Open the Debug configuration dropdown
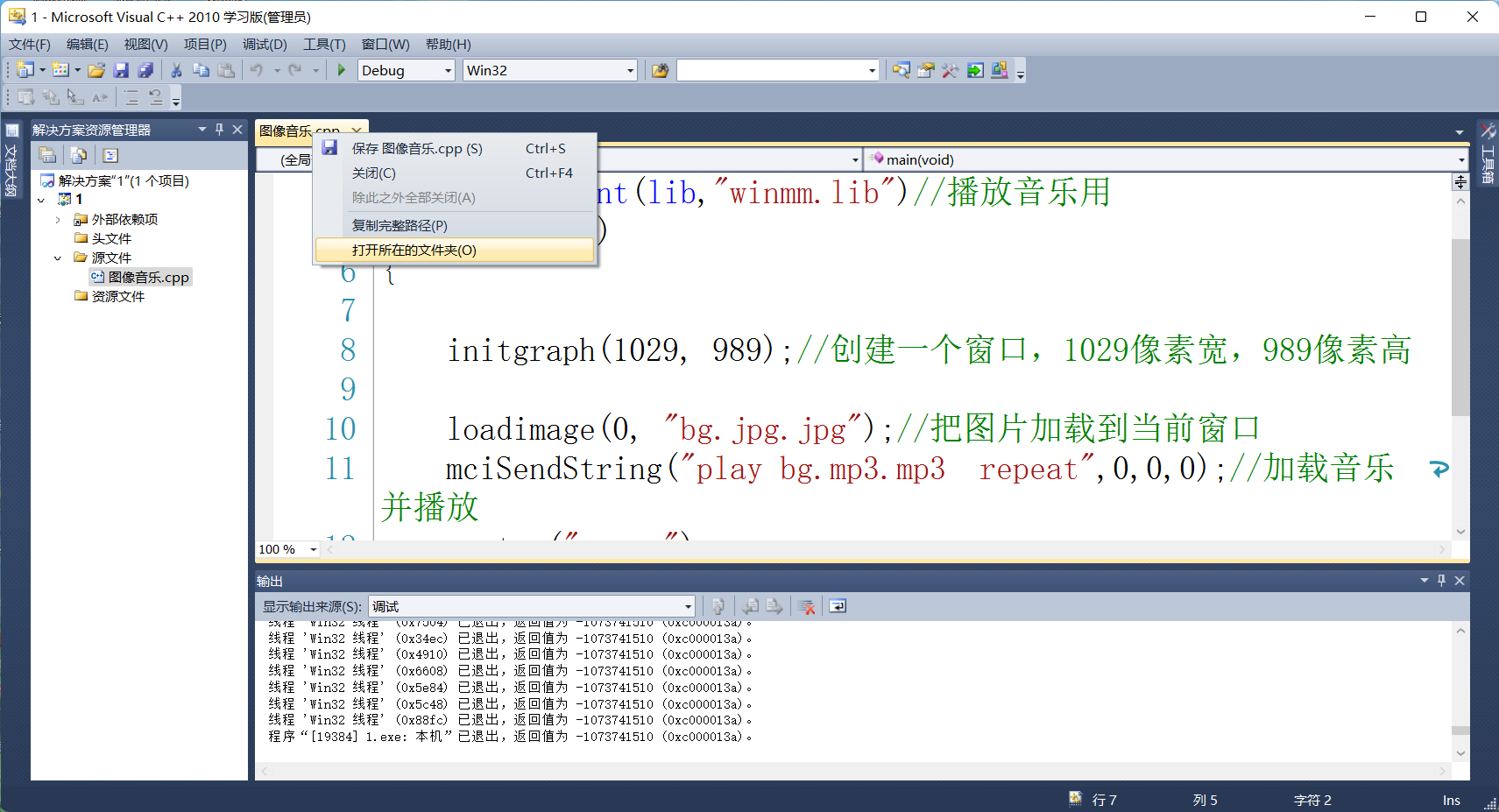 coord(449,70)
